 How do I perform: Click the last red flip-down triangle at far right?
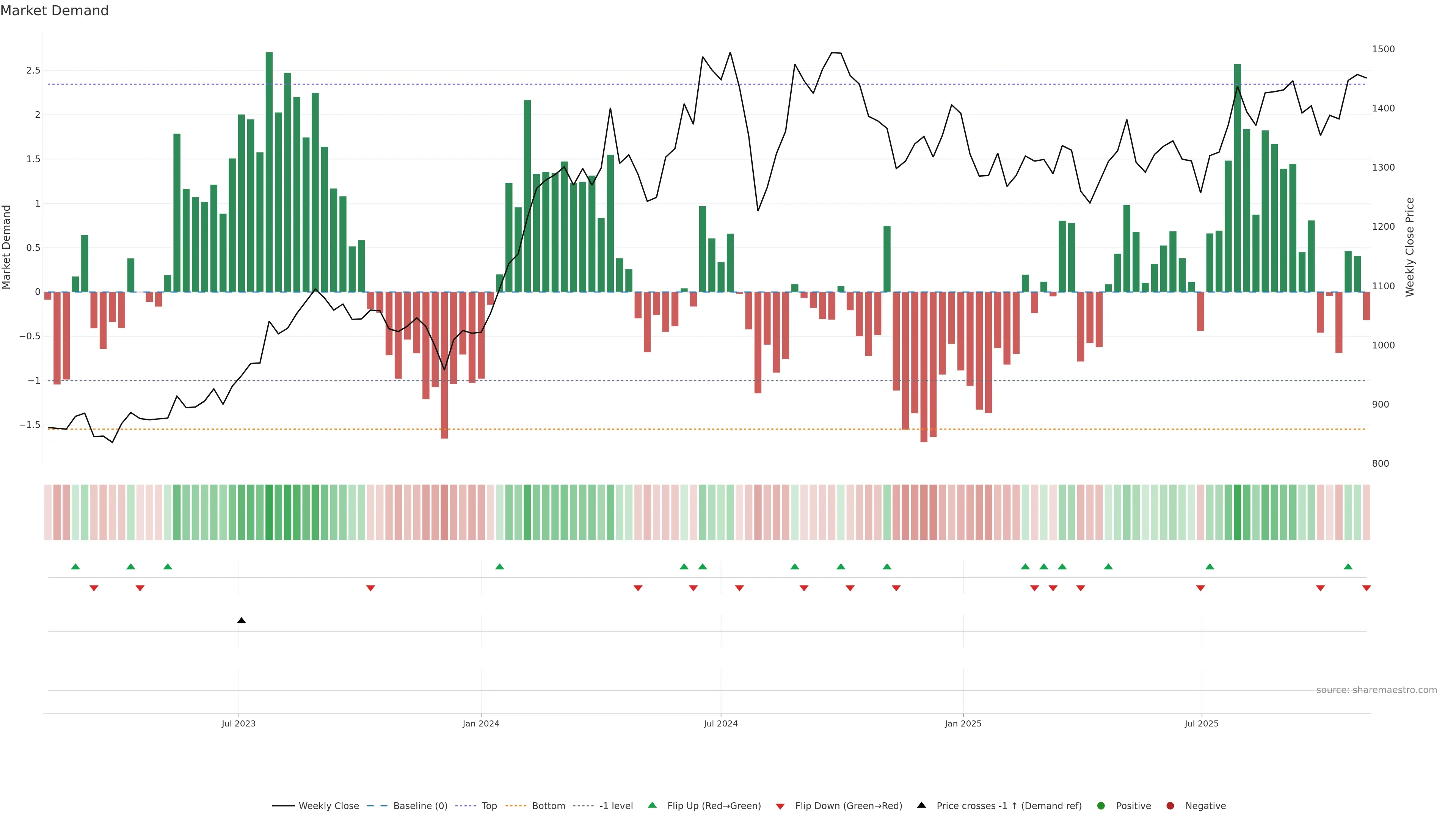coord(1366,588)
